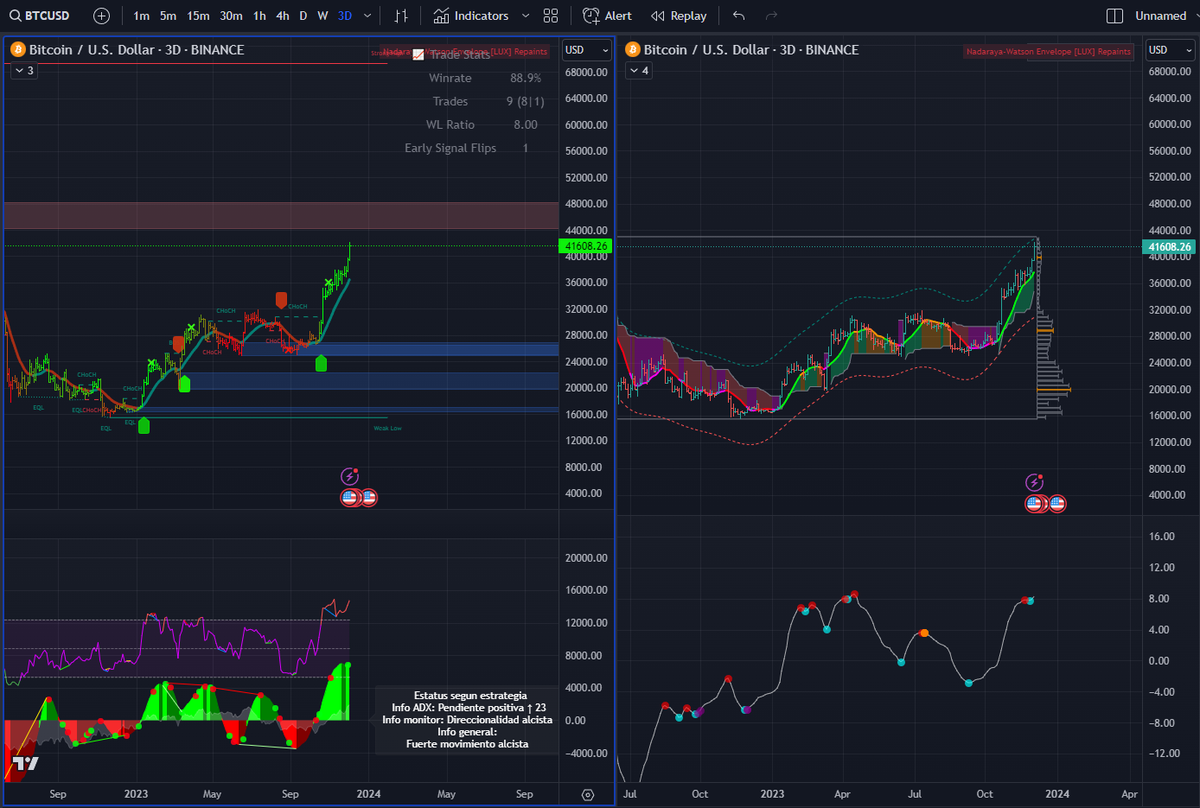Image resolution: width=1200 pixels, height=808 pixels.
Task: Switch to the weekly W timeframe
Action: pos(323,16)
